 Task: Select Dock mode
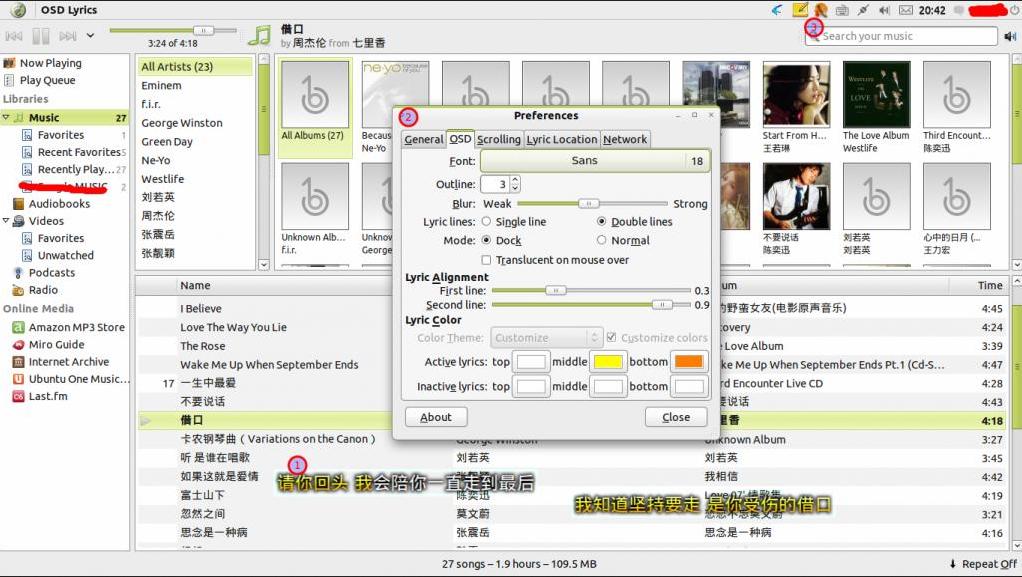501,241
